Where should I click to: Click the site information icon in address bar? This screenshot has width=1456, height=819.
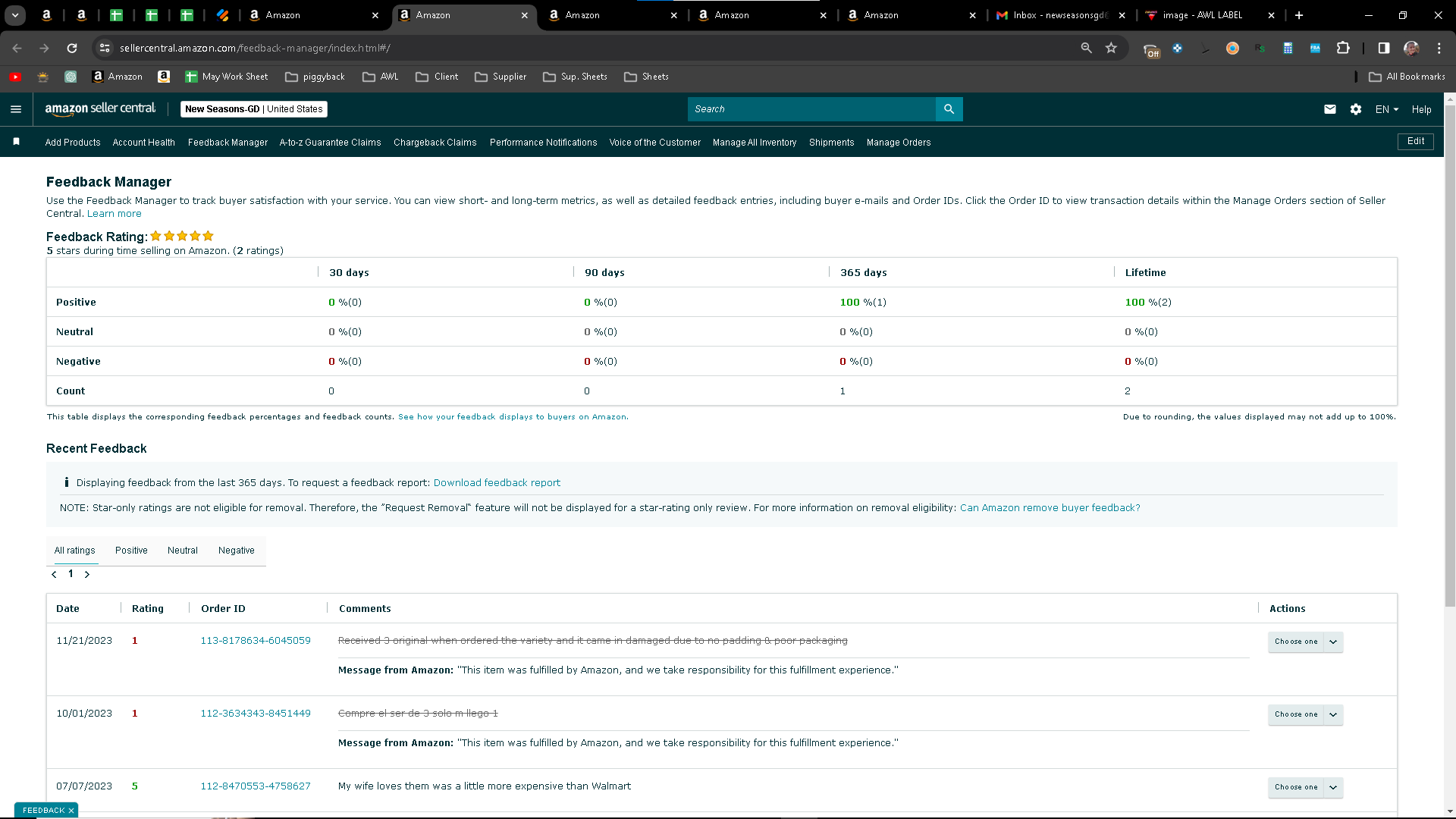[105, 48]
